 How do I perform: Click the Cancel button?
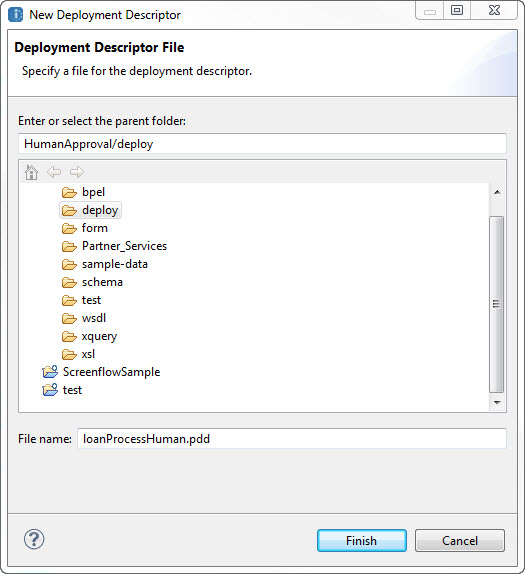[460, 540]
